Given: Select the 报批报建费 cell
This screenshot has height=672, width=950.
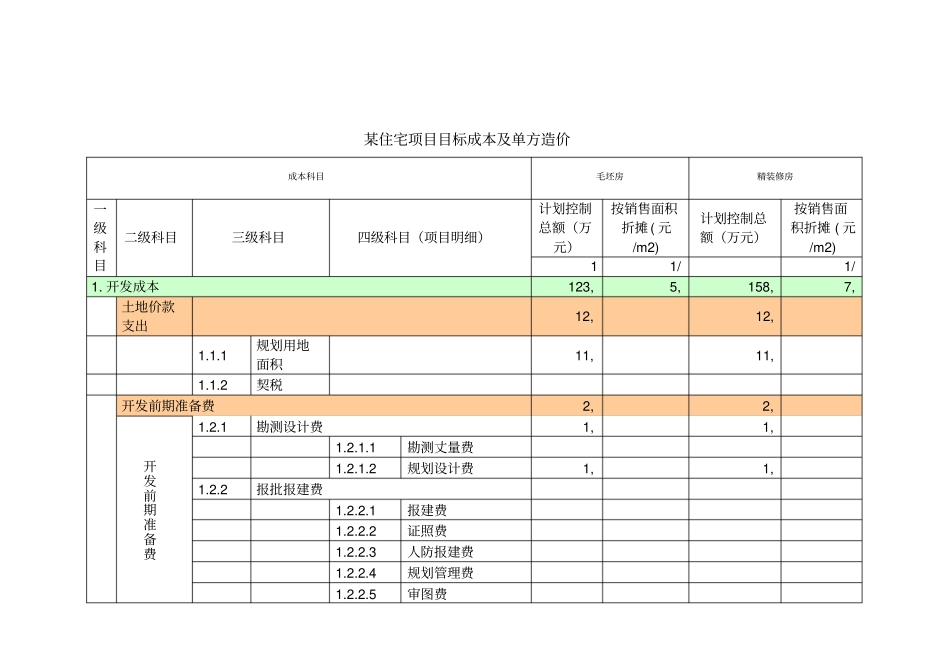Looking at the screenshot, I should tap(391, 489).
